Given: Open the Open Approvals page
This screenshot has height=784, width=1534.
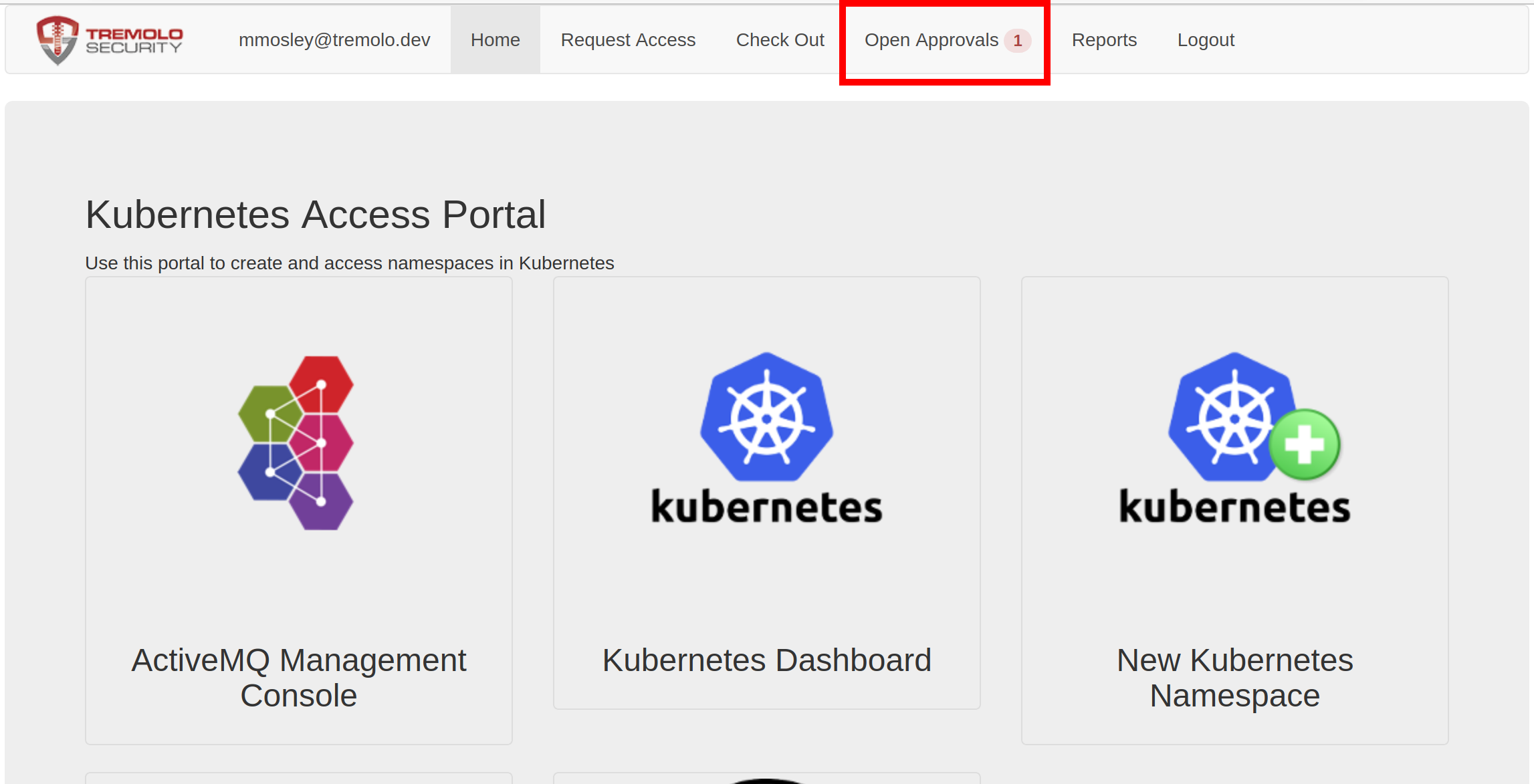Looking at the screenshot, I should 931,40.
